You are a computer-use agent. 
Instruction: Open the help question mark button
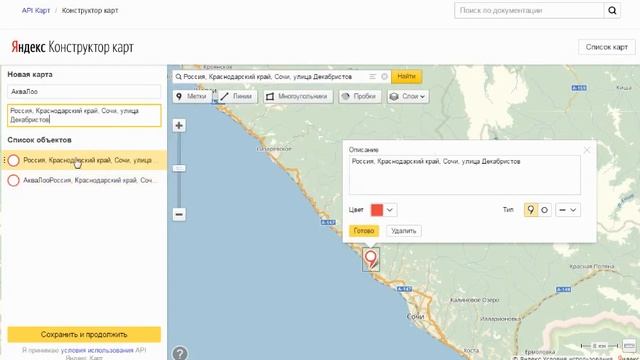[180, 353]
